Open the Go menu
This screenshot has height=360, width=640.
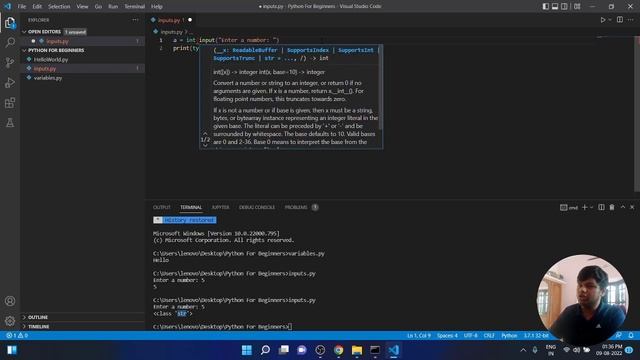coord(98,7)
